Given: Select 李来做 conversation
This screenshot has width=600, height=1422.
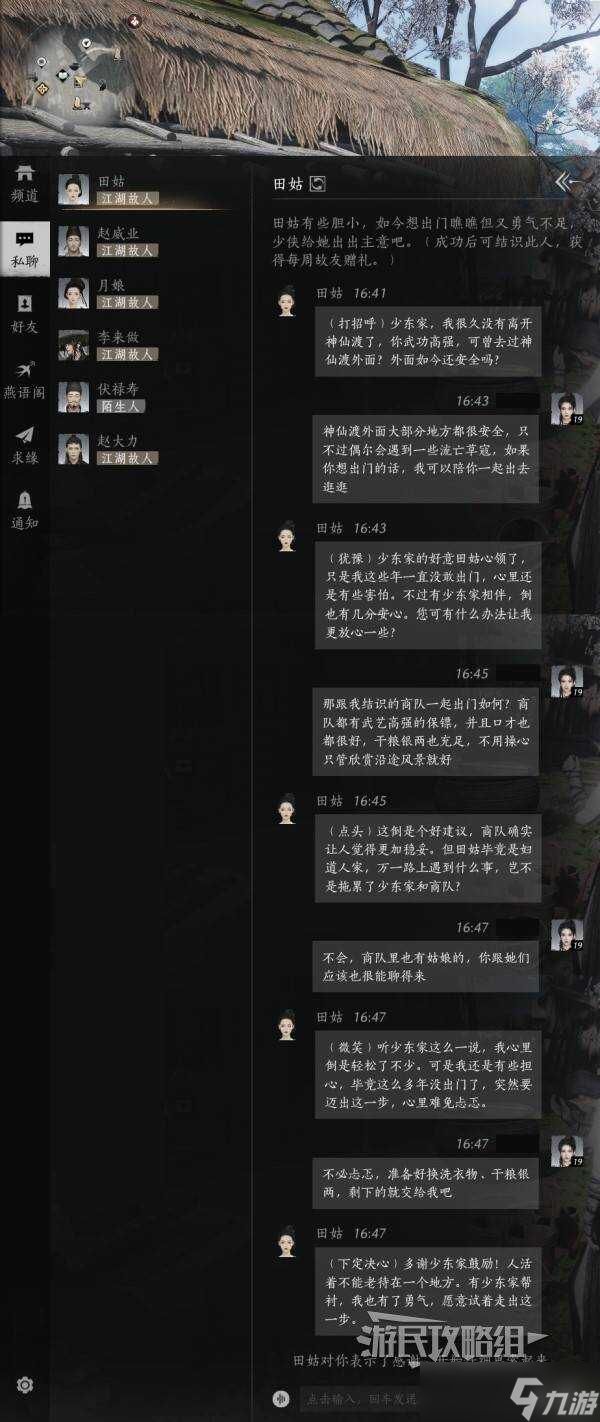Looking at the screenshot, I should coord(140,345).
